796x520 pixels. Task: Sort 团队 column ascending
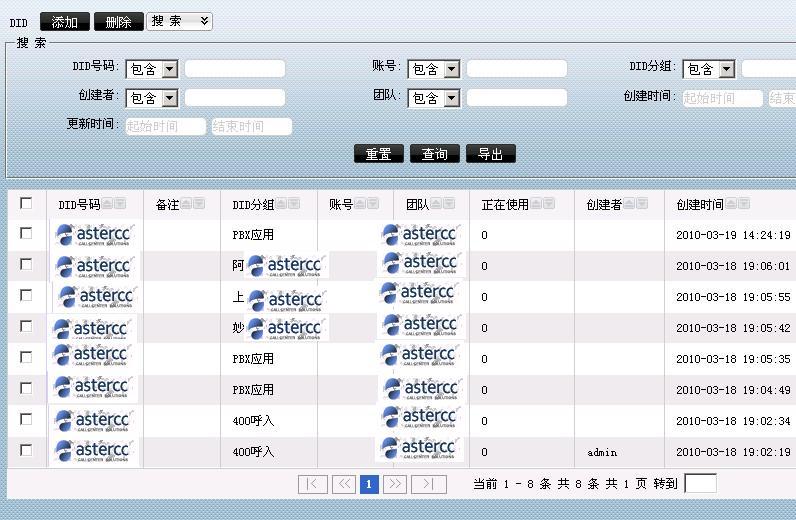click(x=436, y=204)
